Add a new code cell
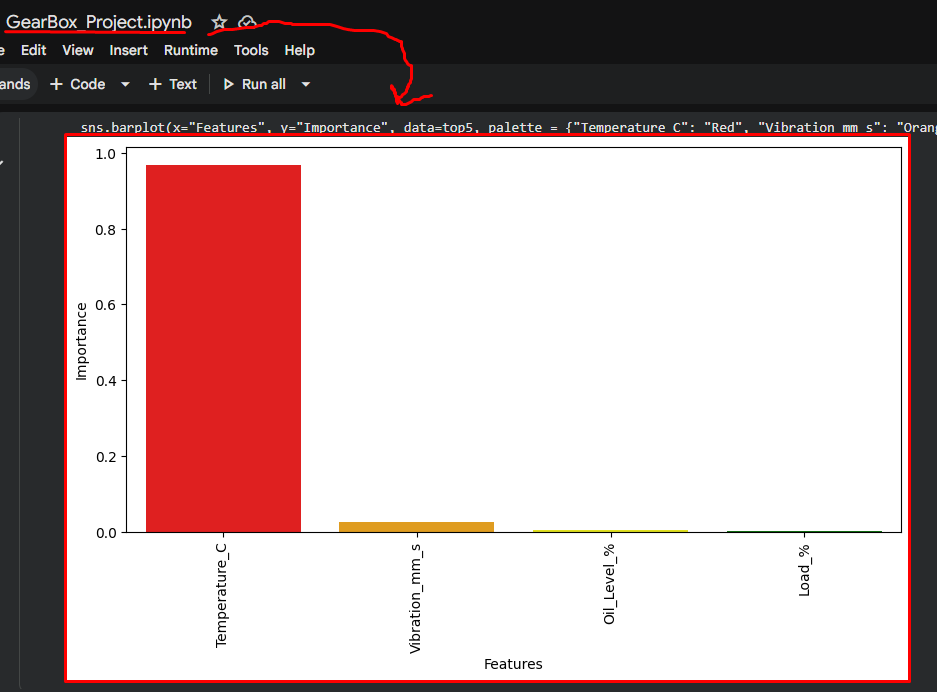 click(x=77, y=84)
